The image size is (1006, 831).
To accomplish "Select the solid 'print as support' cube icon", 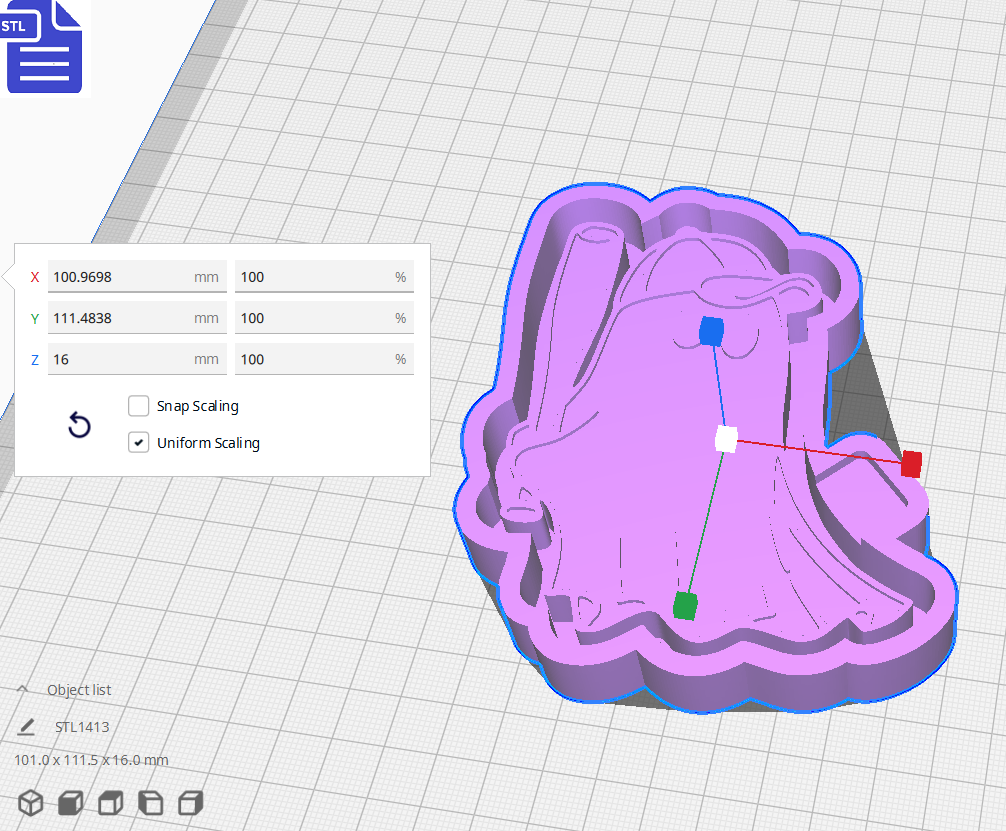I will (x=70, y=802).
